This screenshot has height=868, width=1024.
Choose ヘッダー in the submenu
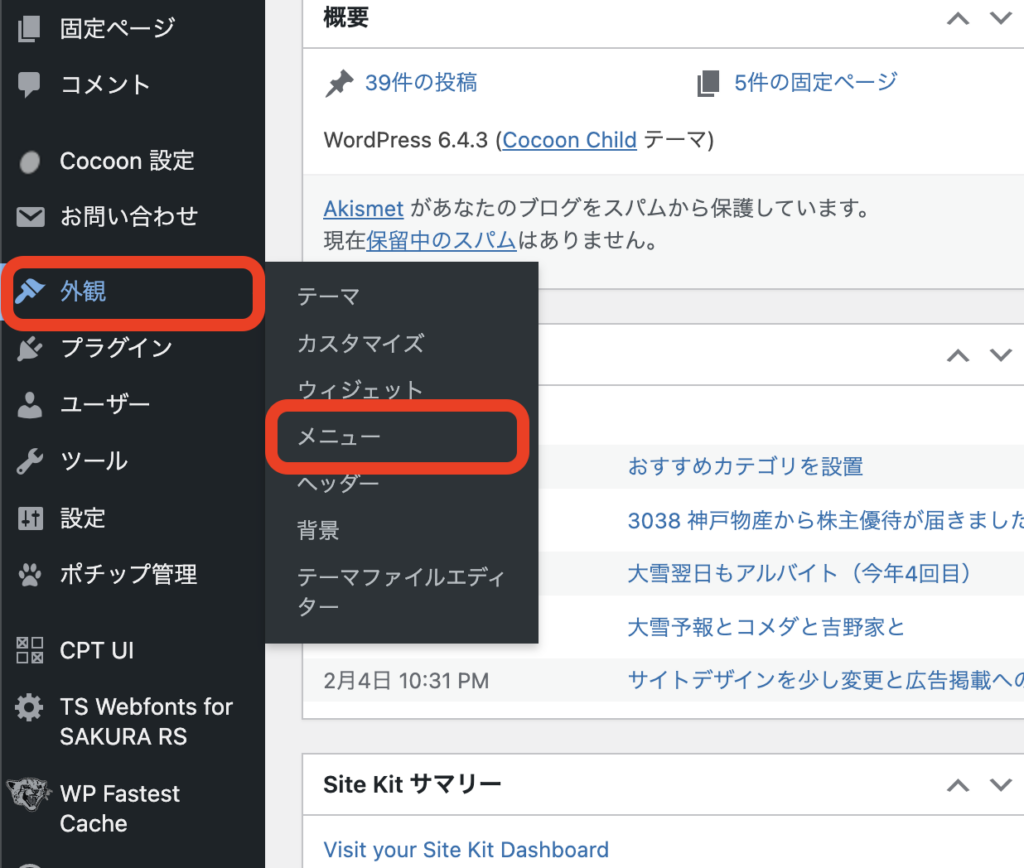[x=338, y=483]
